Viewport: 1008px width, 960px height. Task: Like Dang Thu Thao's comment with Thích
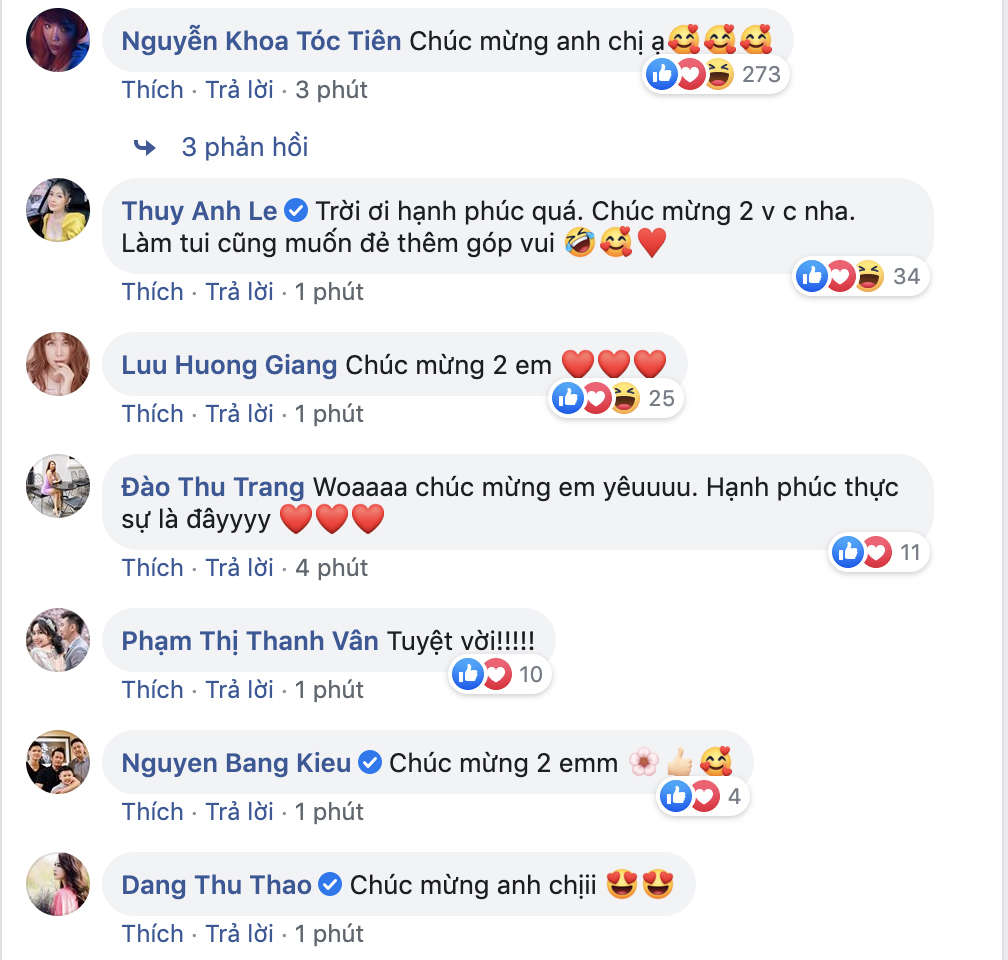(x=152, y=934)
